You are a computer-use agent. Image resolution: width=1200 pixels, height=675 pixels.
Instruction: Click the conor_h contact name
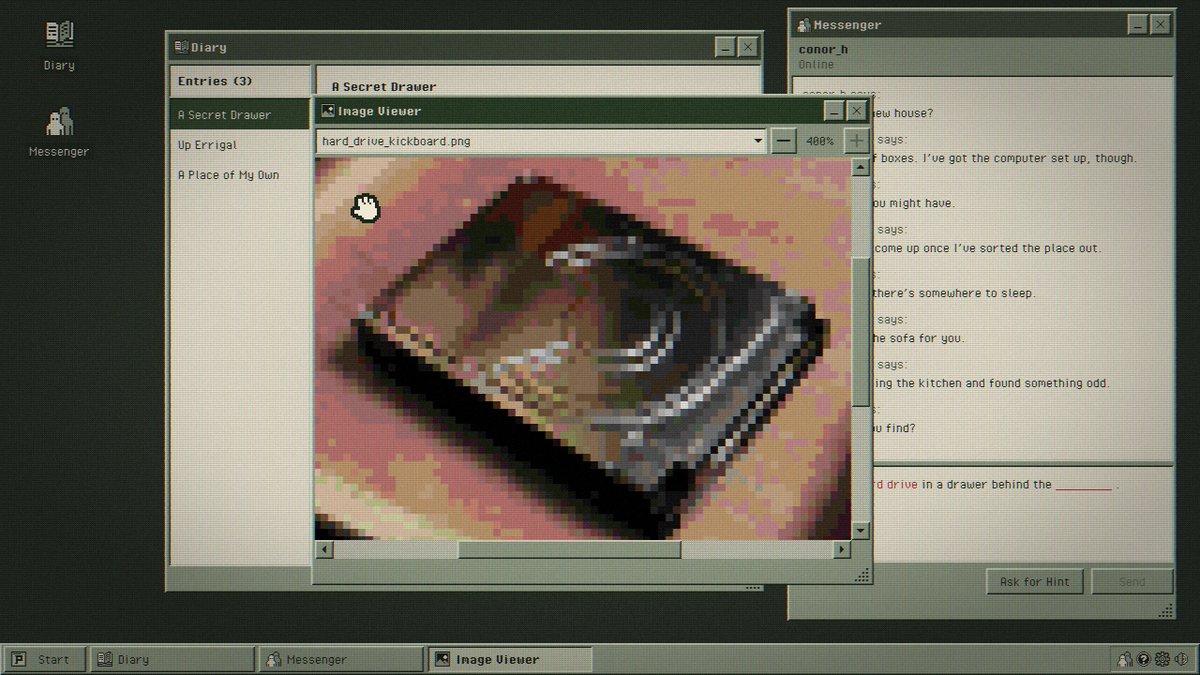(825, 49)
